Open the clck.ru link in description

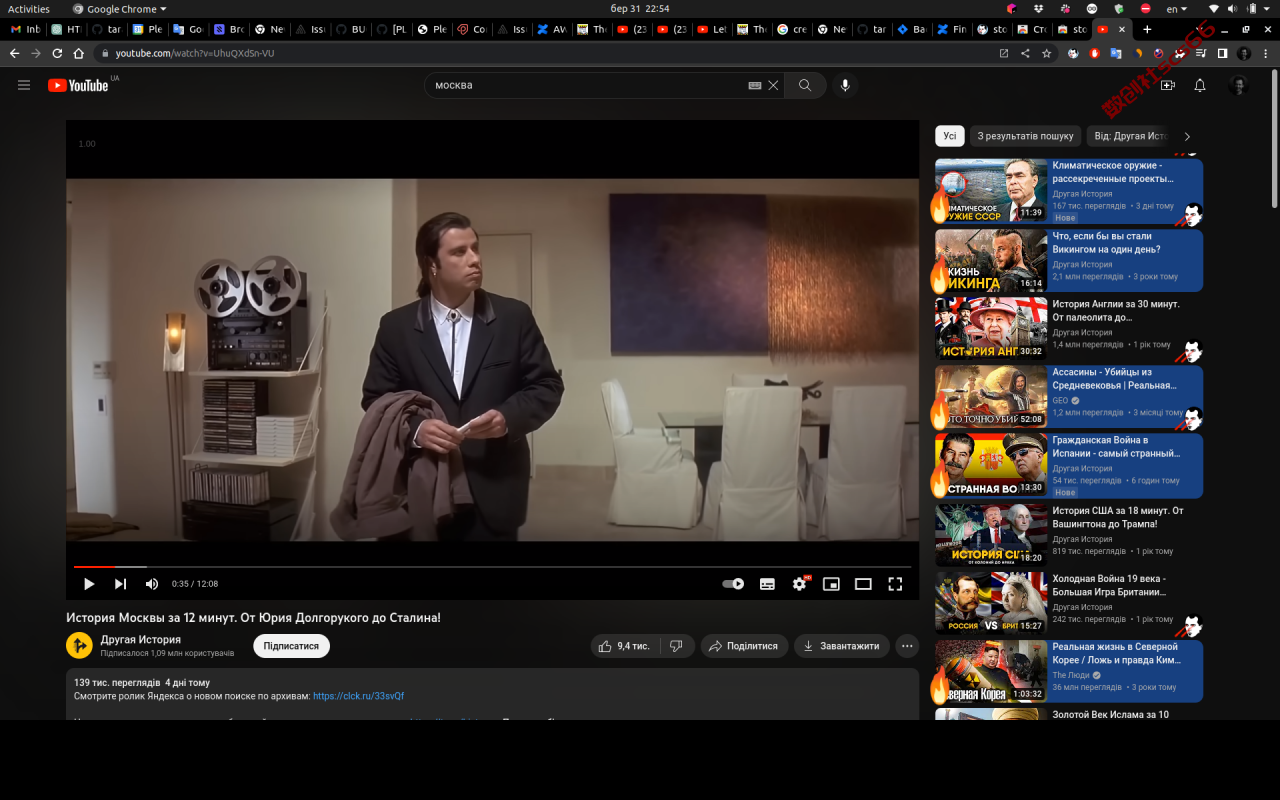pyautogui.click(x=358, y=696)
